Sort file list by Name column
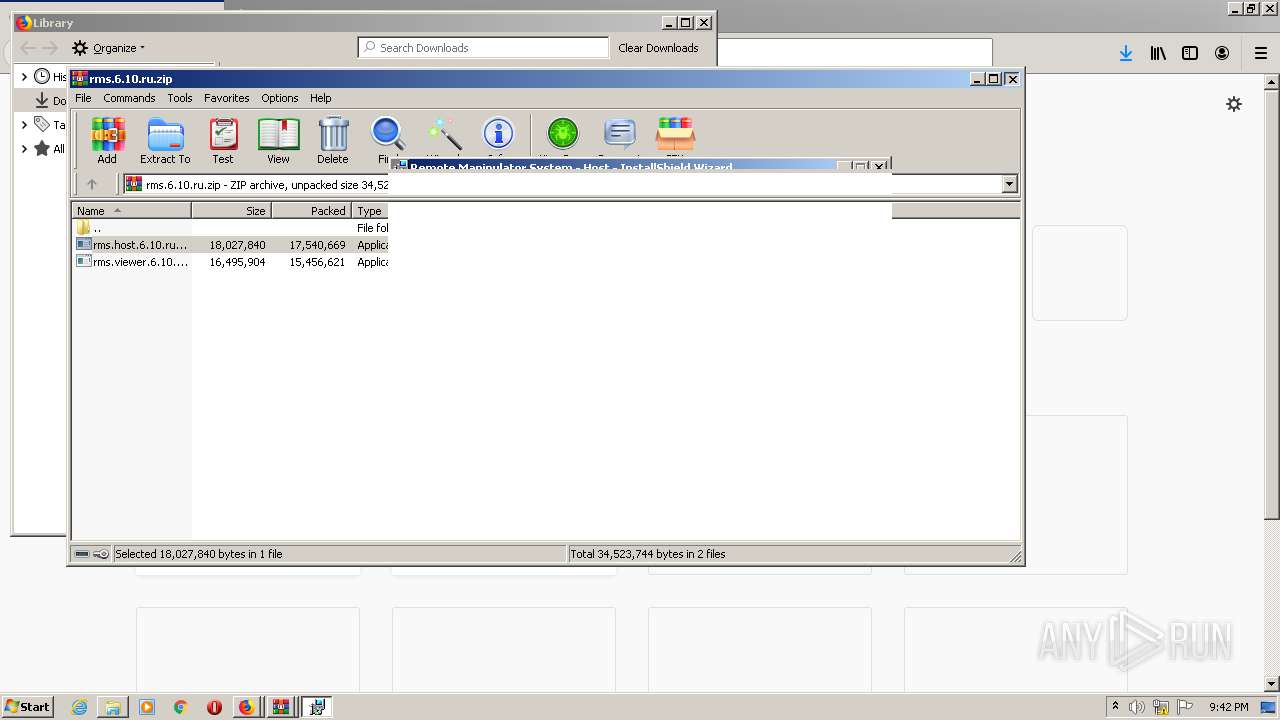Viewport: 1280px width, 720px height. point(131,211)
